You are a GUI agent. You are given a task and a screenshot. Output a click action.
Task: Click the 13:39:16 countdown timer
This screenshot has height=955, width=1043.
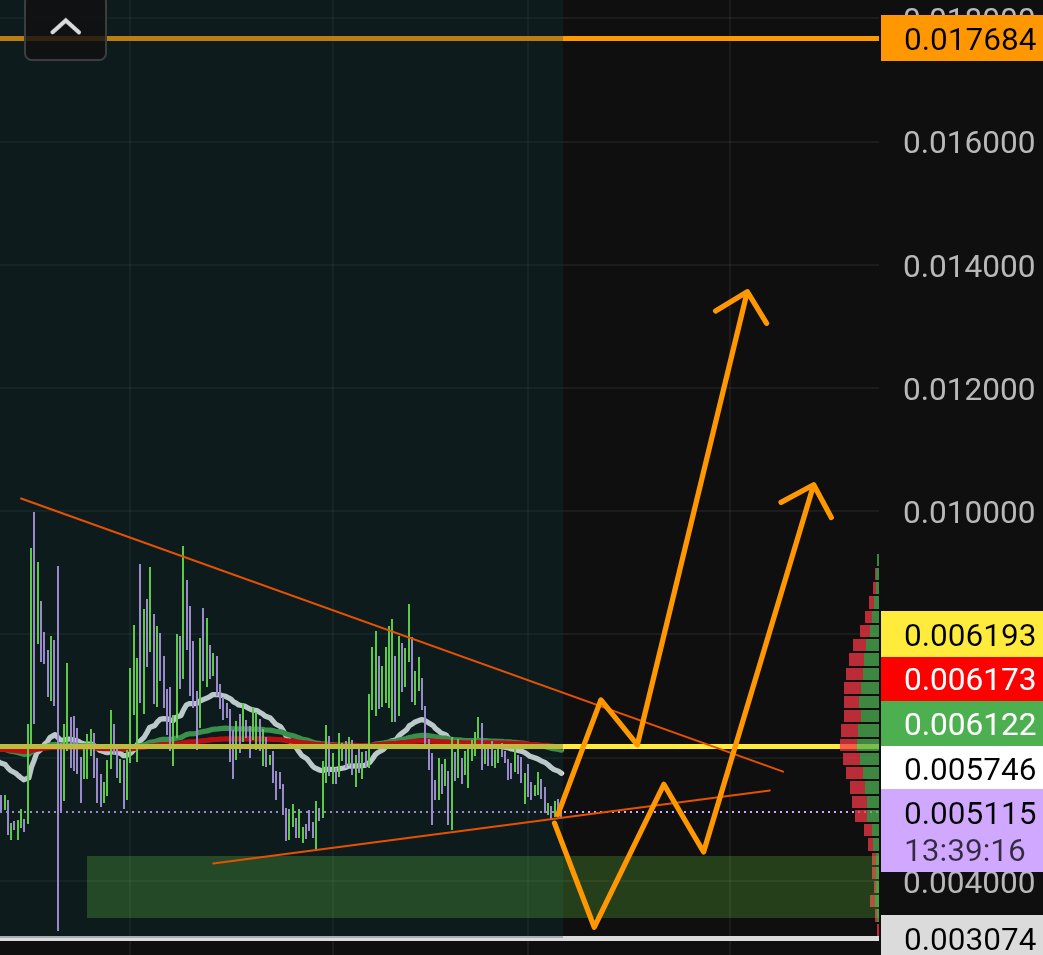pyautogui.click(x=965, y=851)
